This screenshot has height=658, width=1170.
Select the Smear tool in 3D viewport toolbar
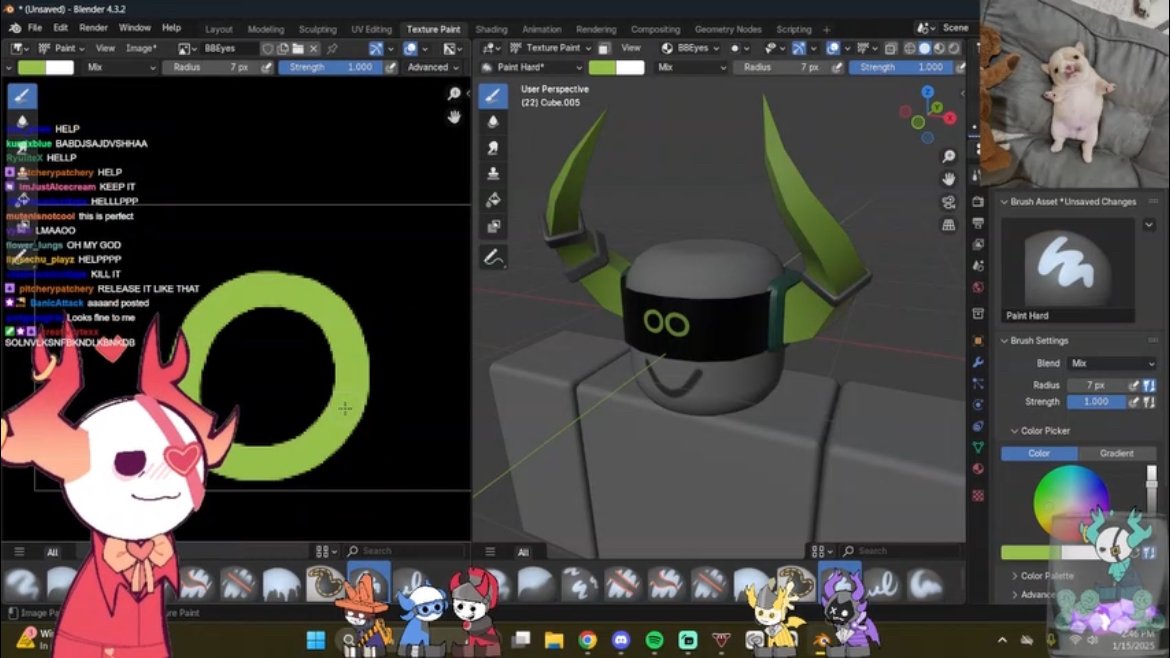click(x=492, y=148)
